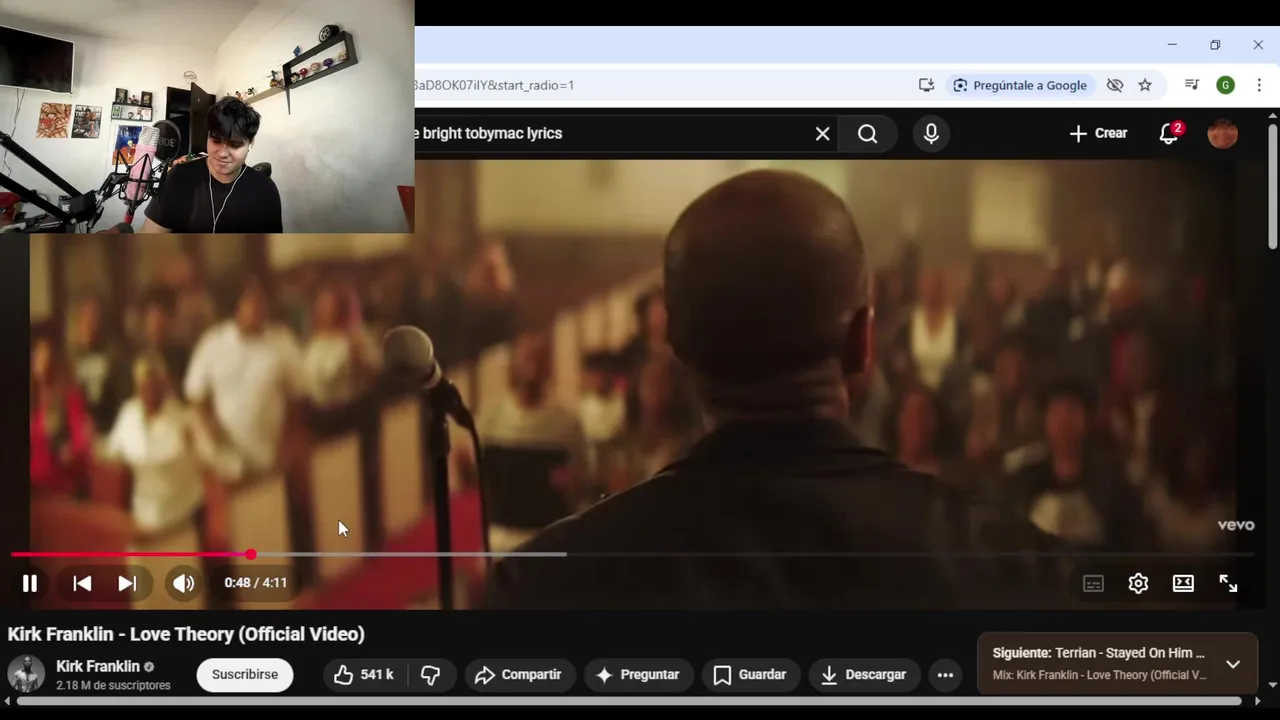Viewport: 1280px width, 720px height.
Task: Dislike the video
Action: click(431, 675)
